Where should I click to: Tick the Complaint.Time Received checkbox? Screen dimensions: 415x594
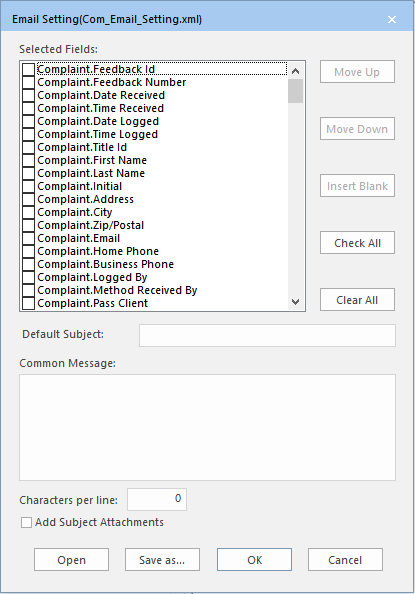(x=28, y=108)
